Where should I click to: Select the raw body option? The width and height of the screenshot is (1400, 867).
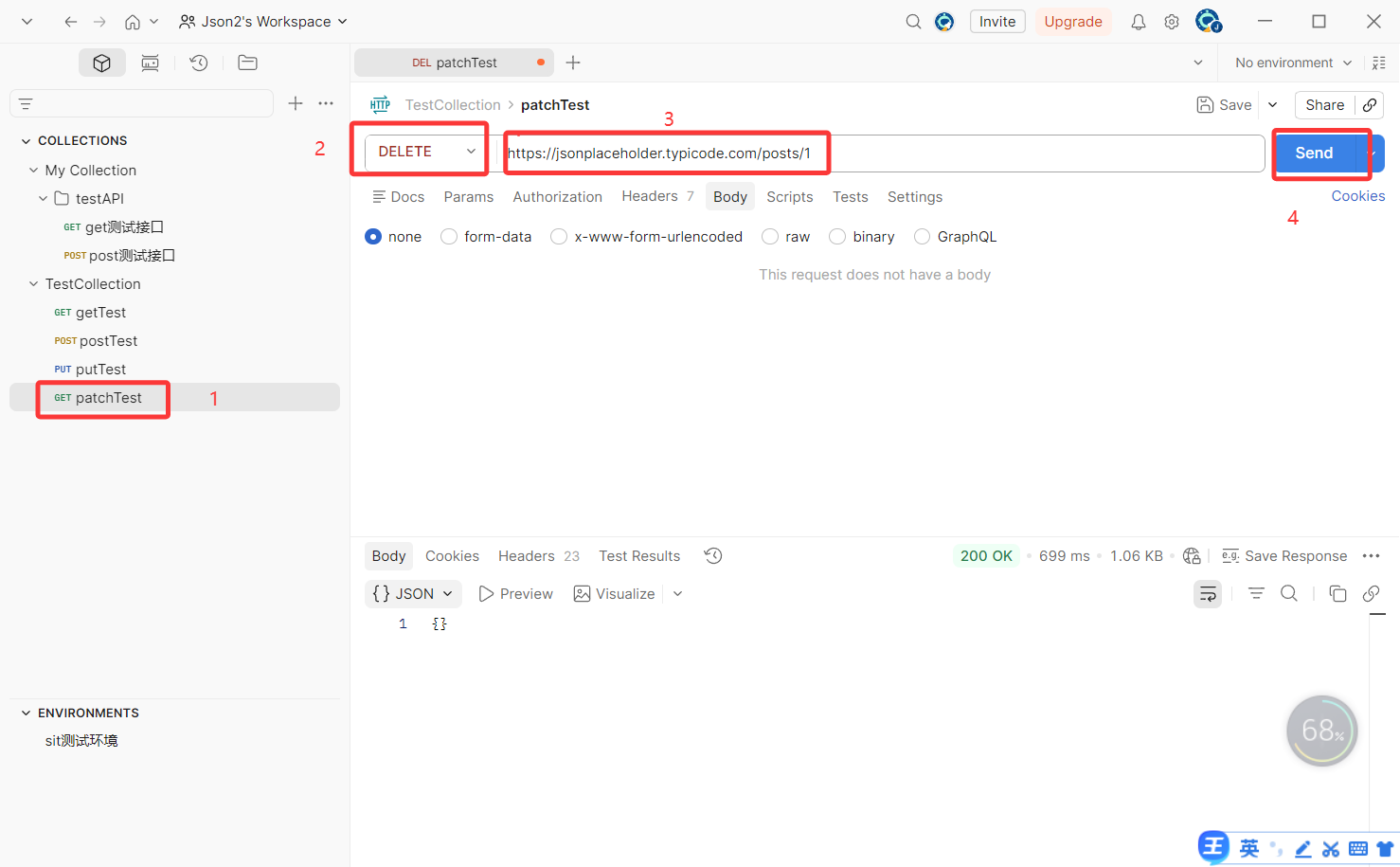[x=770, y=237]
